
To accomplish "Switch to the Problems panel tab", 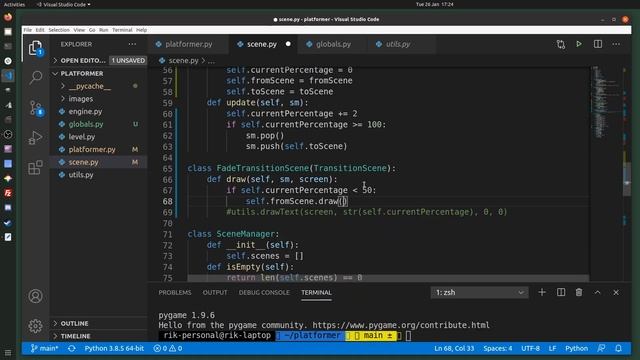I will (x=175, y=292).
